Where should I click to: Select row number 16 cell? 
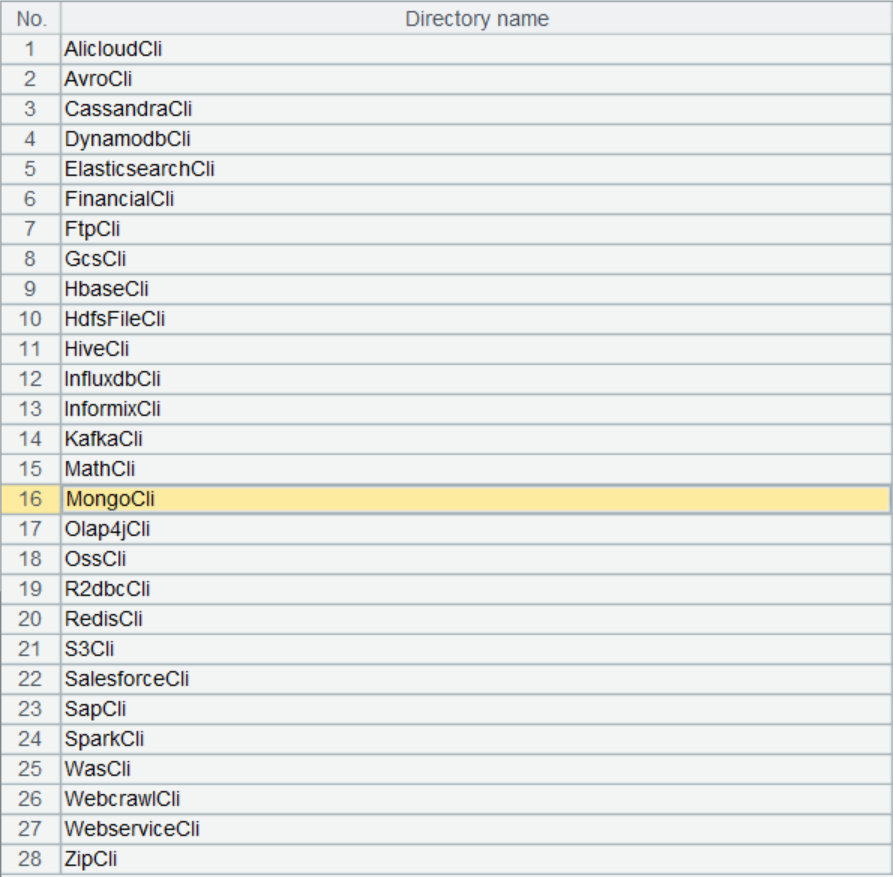(31, 499)
